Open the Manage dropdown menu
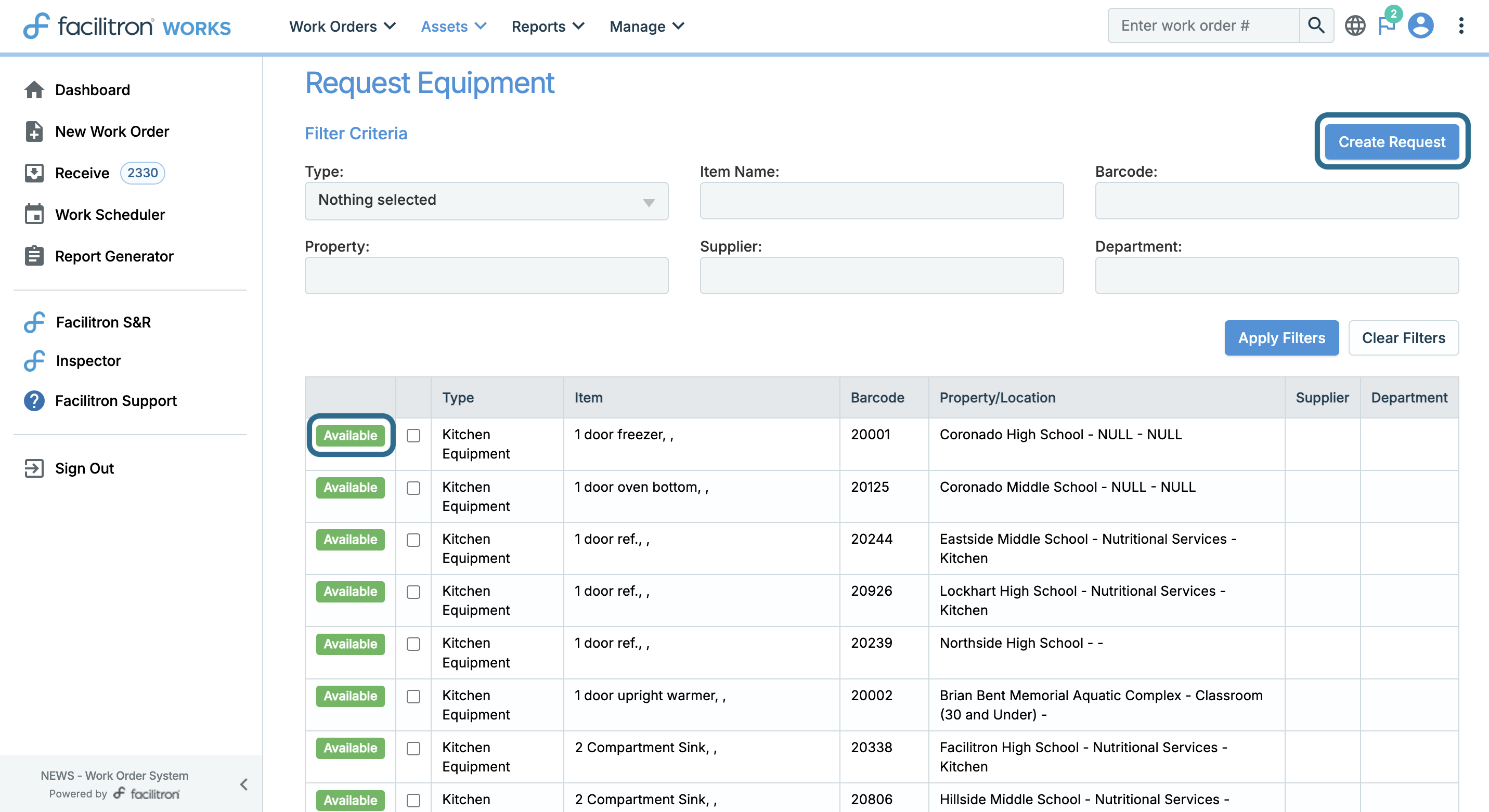The image size is (1489, 812). coord(646,27)
